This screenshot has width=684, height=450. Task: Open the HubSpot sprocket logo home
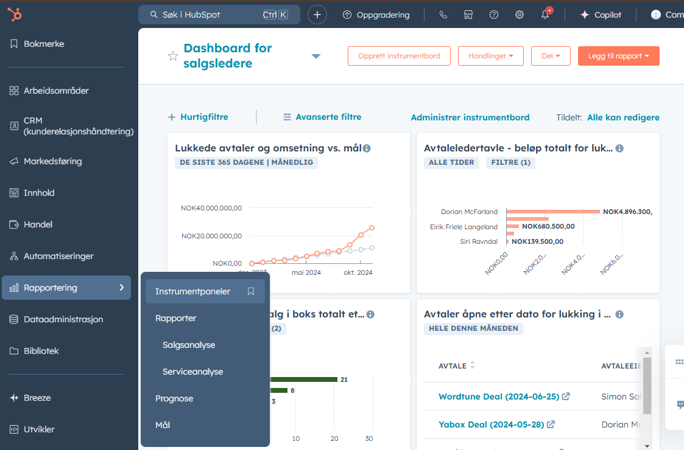pyautogui.click(x=14, y=14)
